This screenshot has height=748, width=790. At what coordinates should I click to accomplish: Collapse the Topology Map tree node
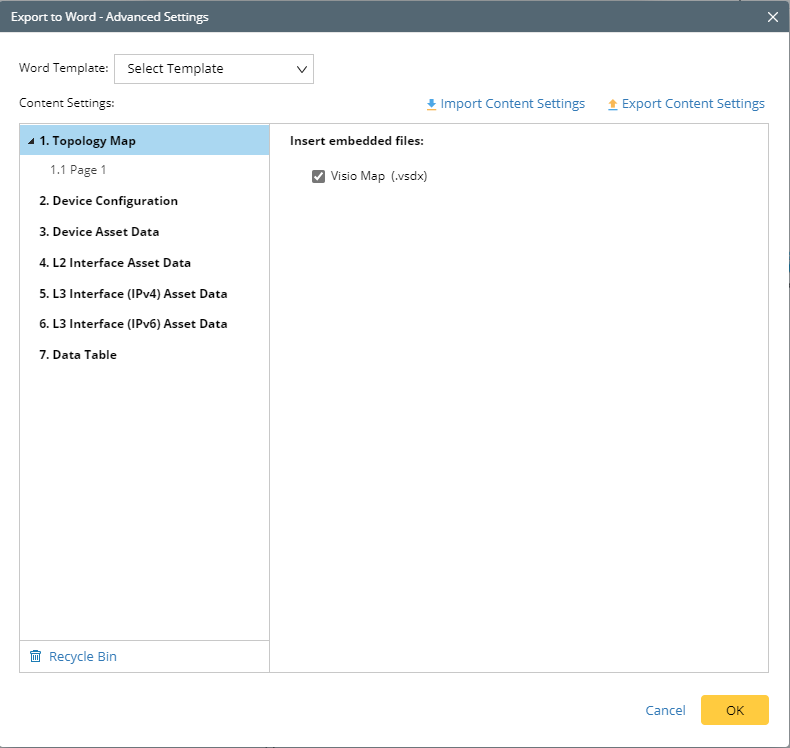[x=31, y=141]
